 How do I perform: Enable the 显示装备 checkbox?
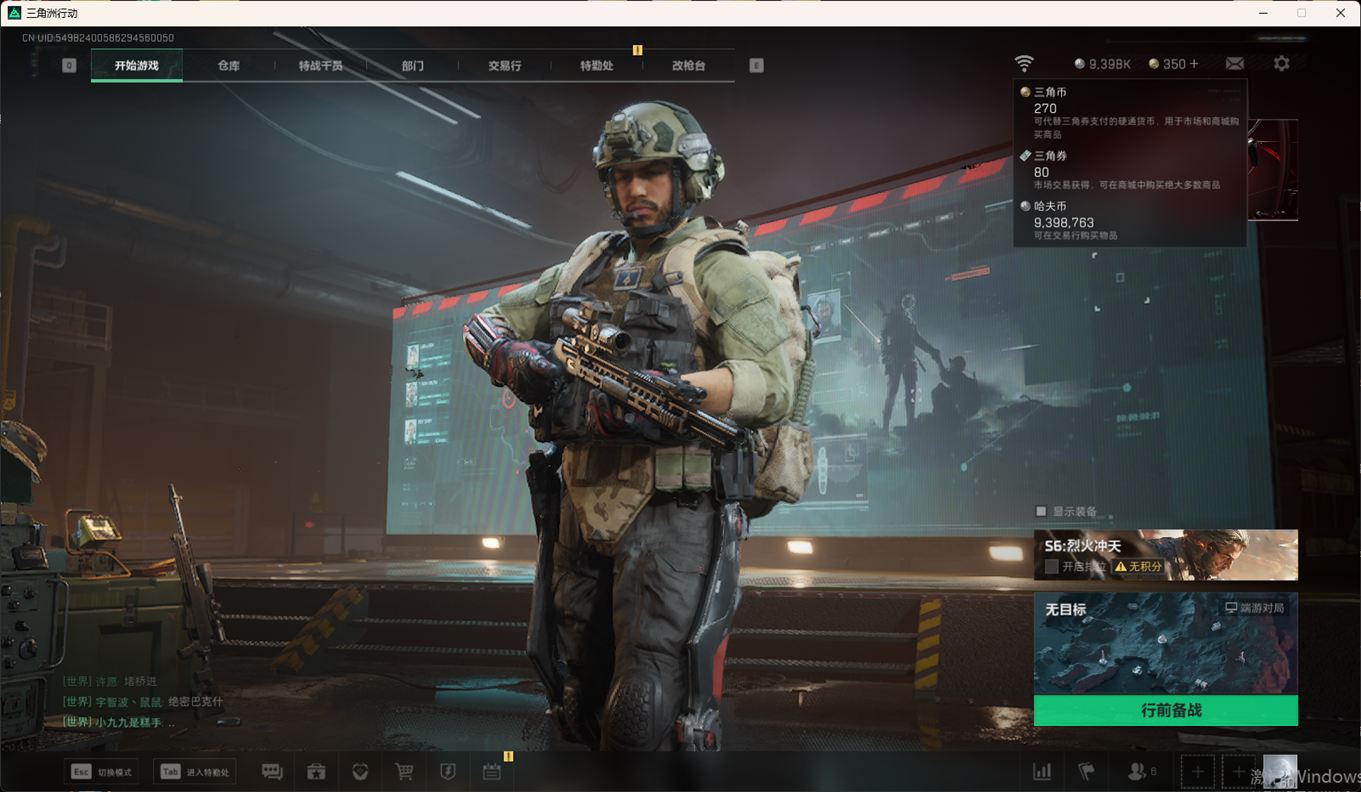tap(1041, 511)
